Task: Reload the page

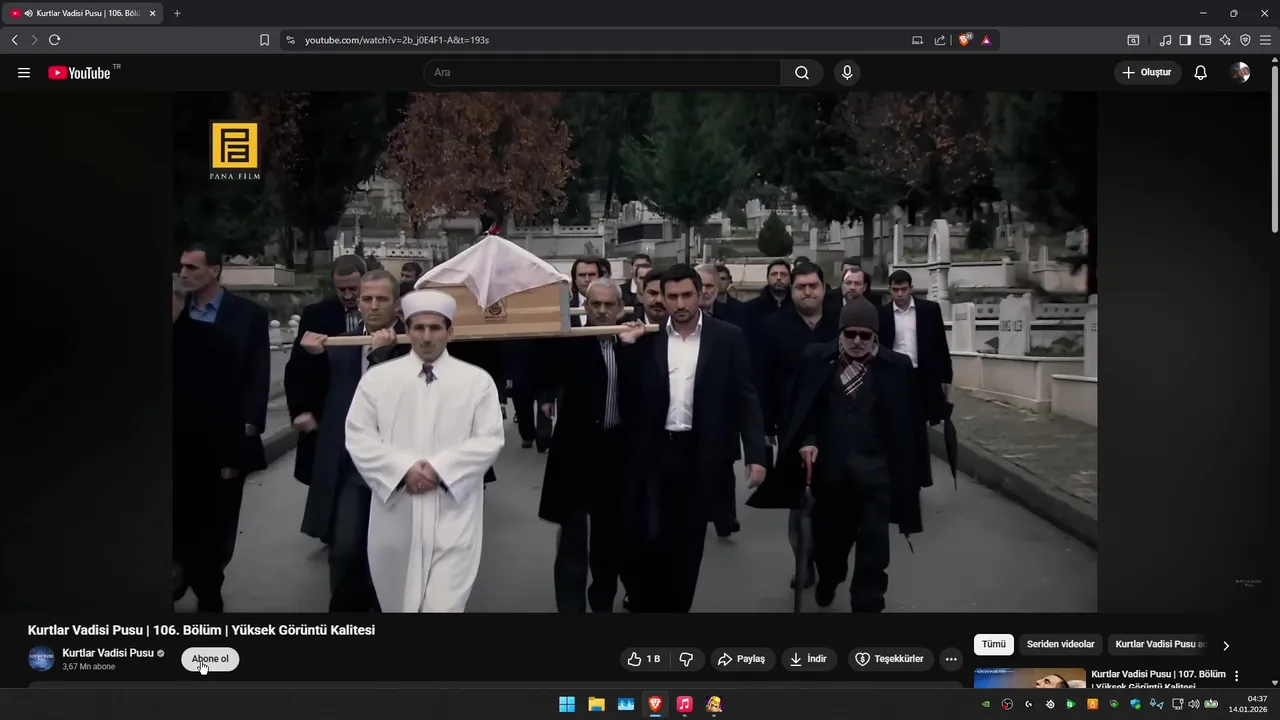Action: coord(54,40)
